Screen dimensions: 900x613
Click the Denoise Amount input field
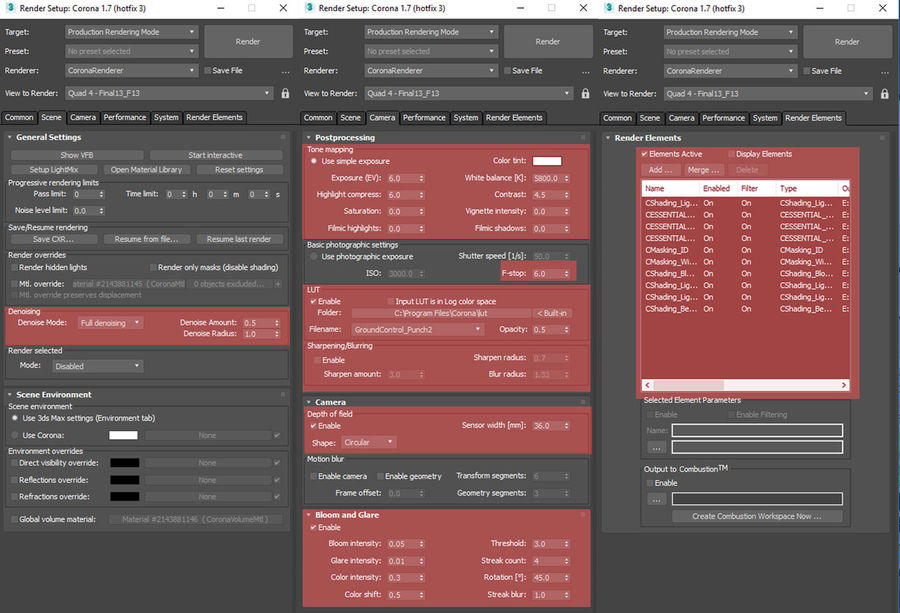click(258, 323)
